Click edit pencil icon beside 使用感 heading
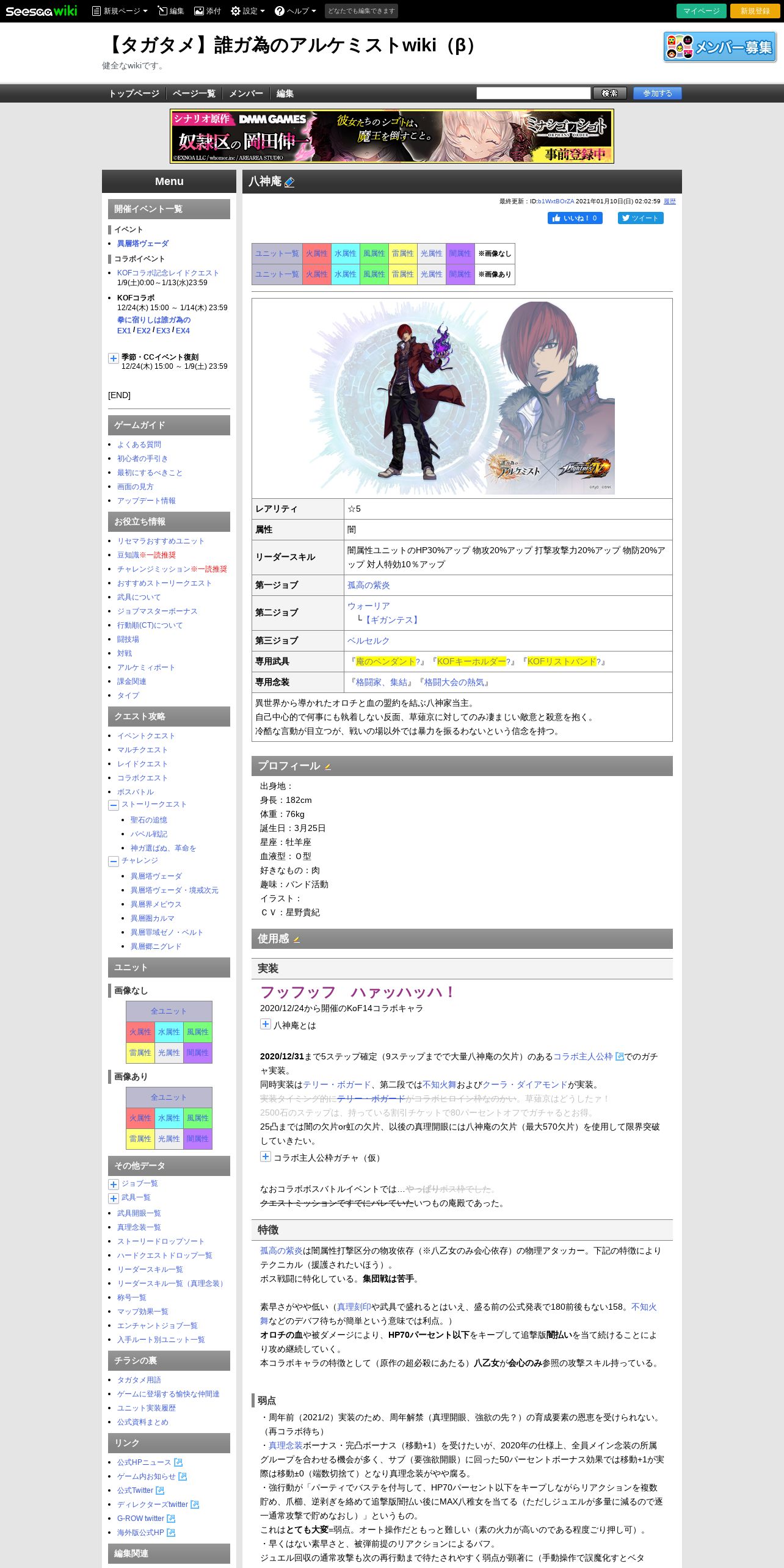The image size is (784, 1568). (x=296, y=940)
